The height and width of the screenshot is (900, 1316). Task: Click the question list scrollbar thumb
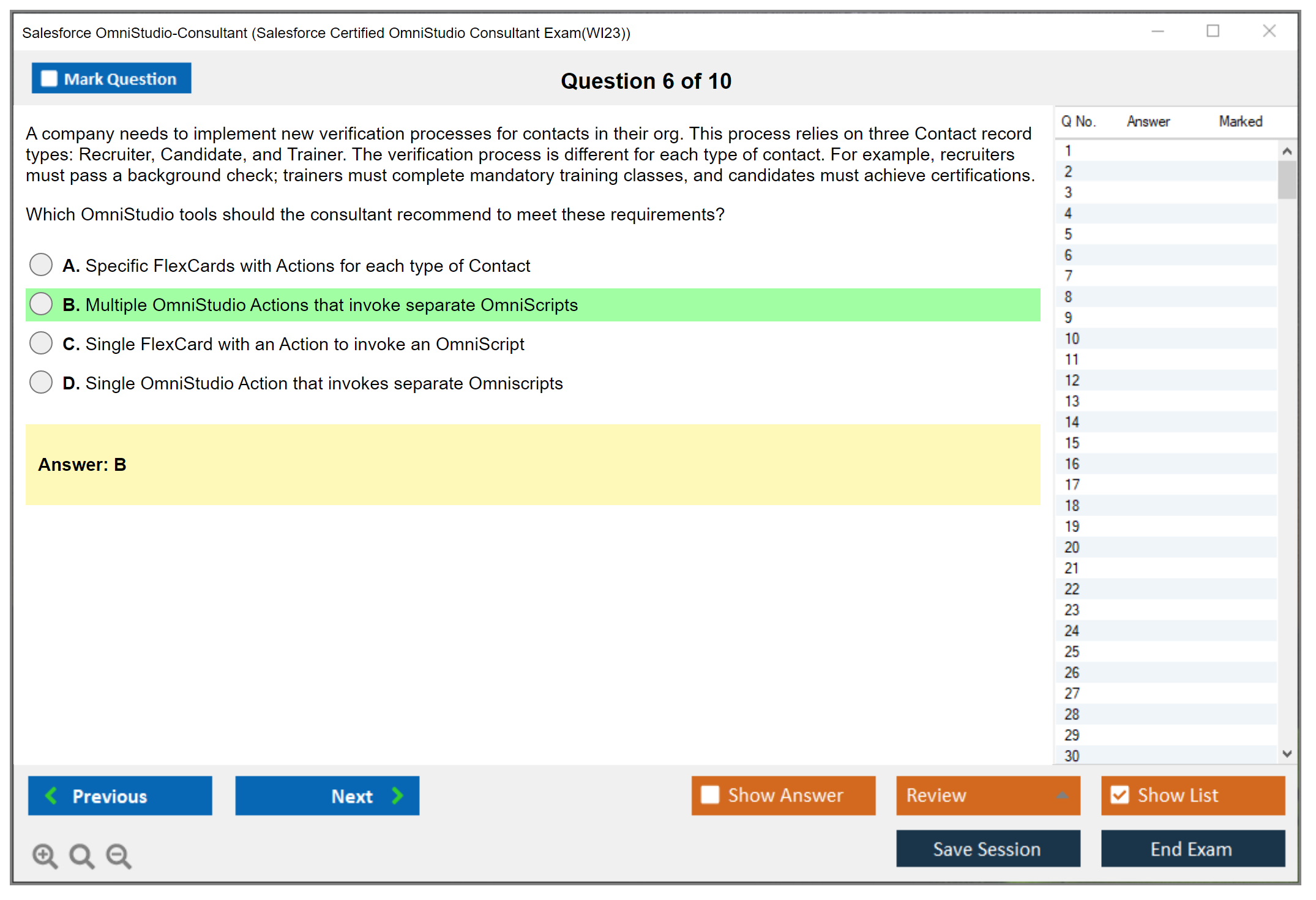pyautogui.click(x=1287, y=180)
